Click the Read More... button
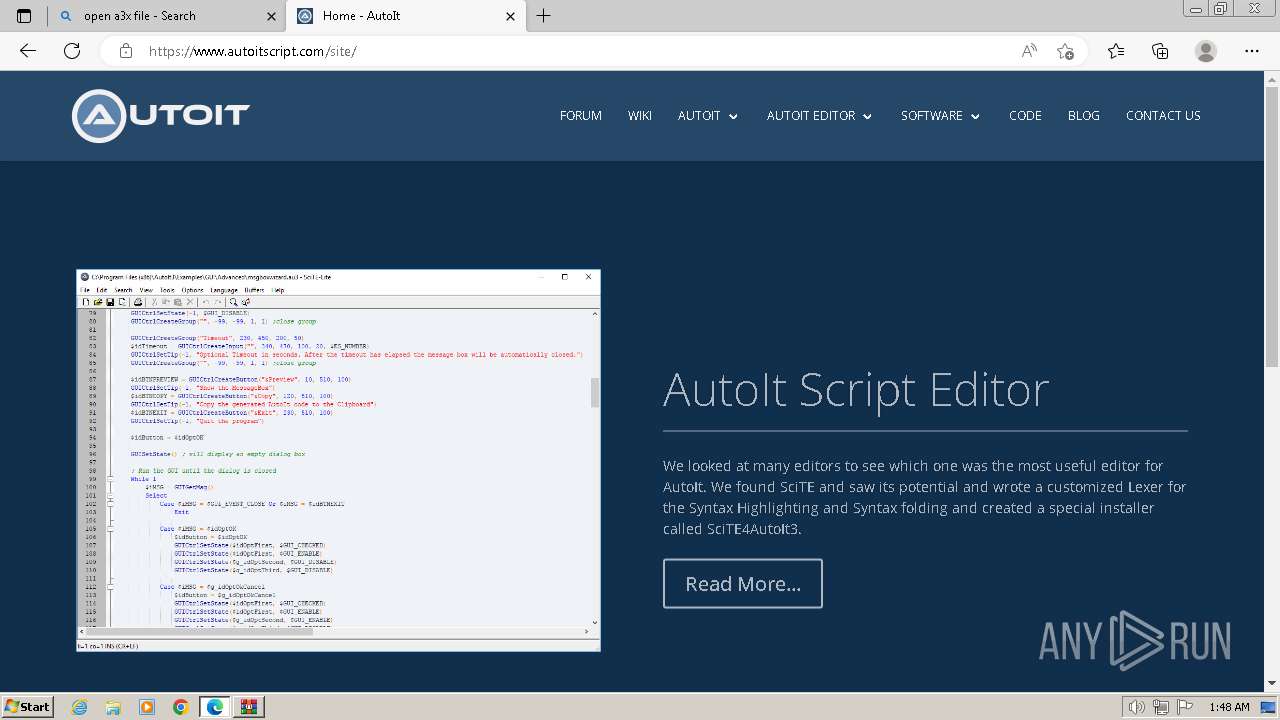The image size is (1280, 720). 743,584
